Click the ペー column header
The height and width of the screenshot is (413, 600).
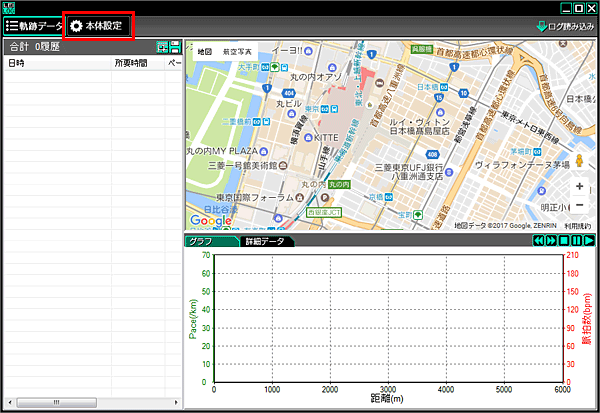click(174, 63)
